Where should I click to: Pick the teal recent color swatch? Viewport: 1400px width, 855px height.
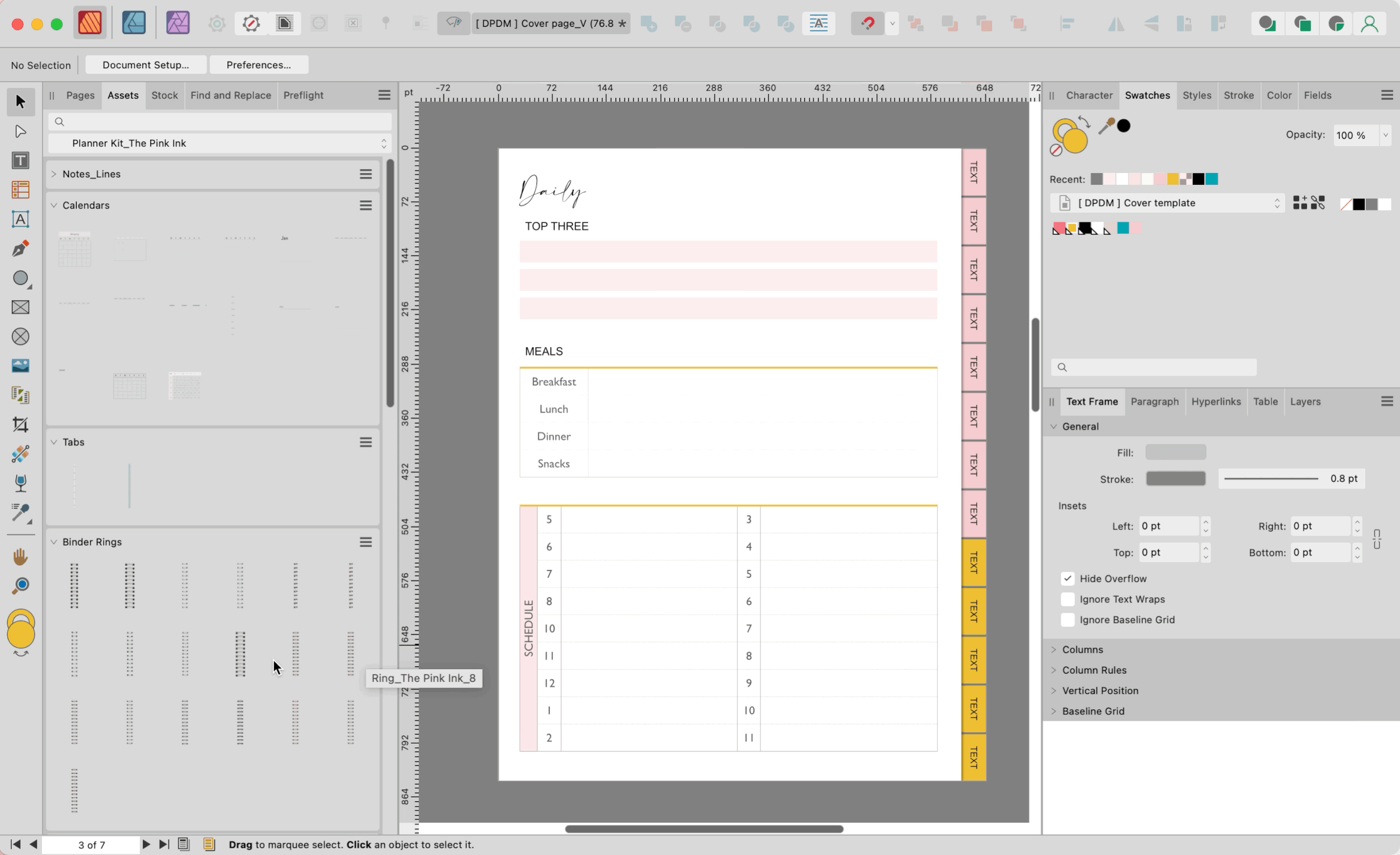point(1211,180)
